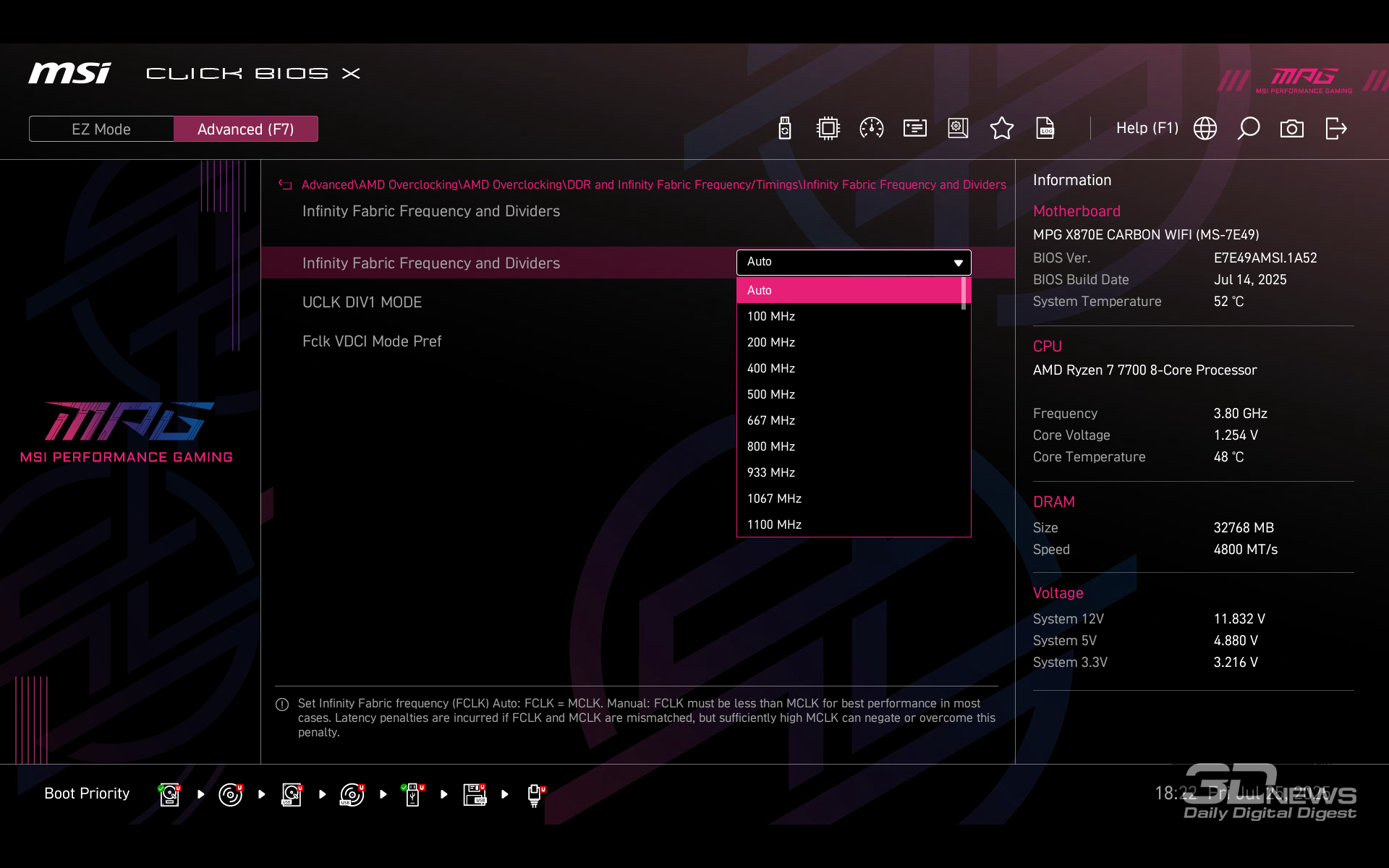Open the LOG file icon
1389x868 pixels.
coord(1045,129)
